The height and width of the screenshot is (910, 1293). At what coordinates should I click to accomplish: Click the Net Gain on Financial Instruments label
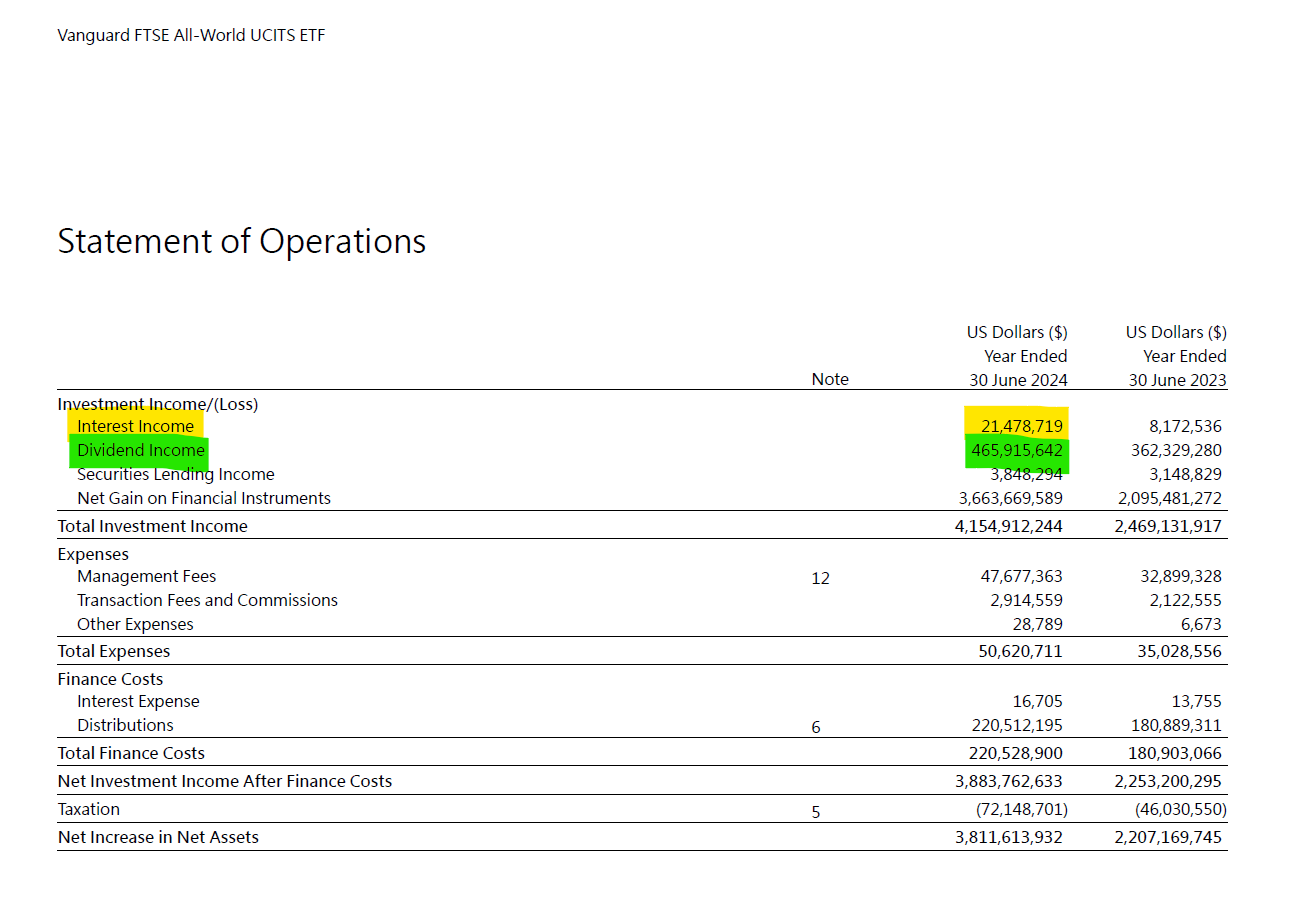(204, 498)
